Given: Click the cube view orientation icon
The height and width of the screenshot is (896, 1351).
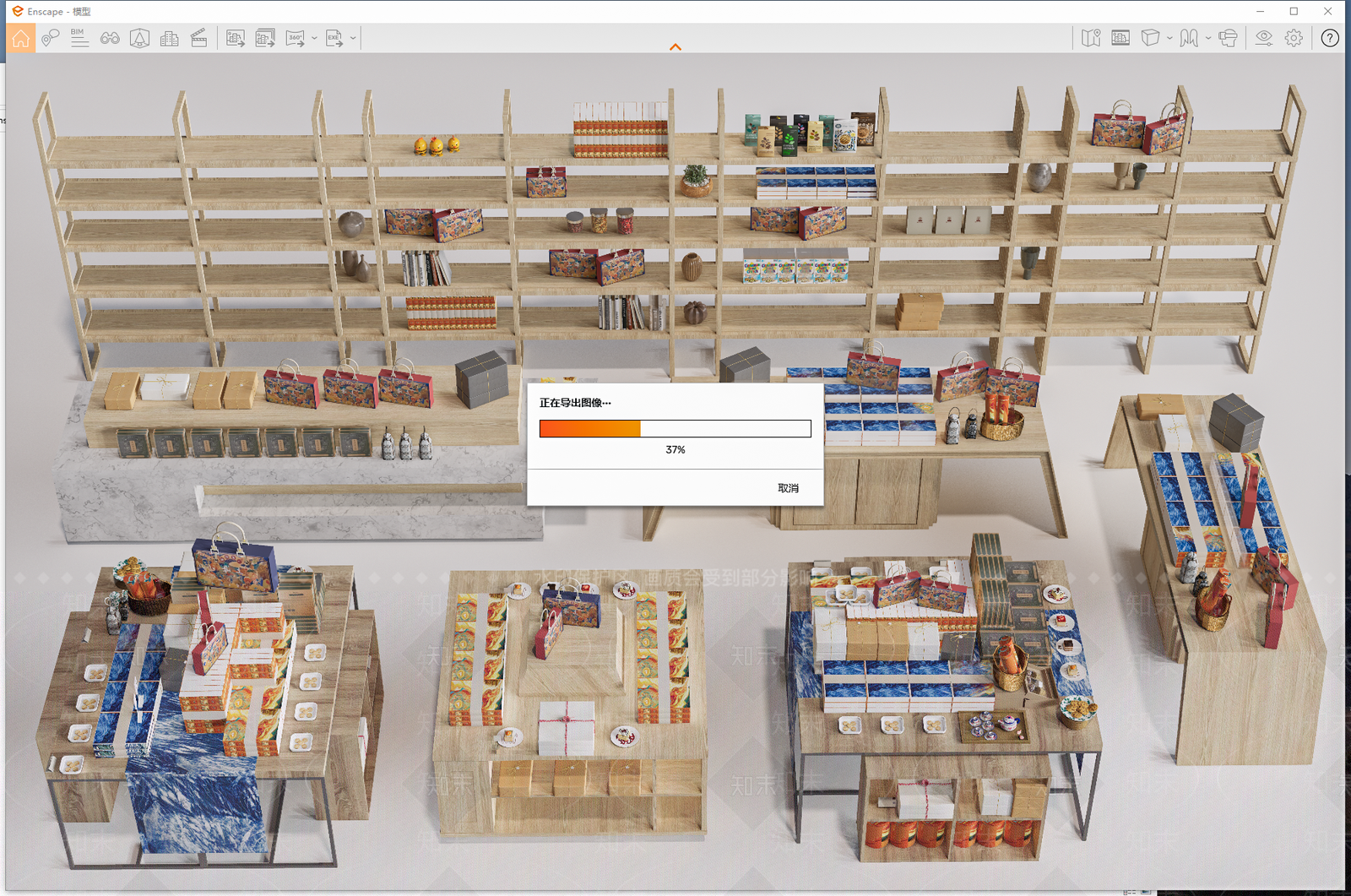Looking at the screenshot, I should [x=1150, y=38].
